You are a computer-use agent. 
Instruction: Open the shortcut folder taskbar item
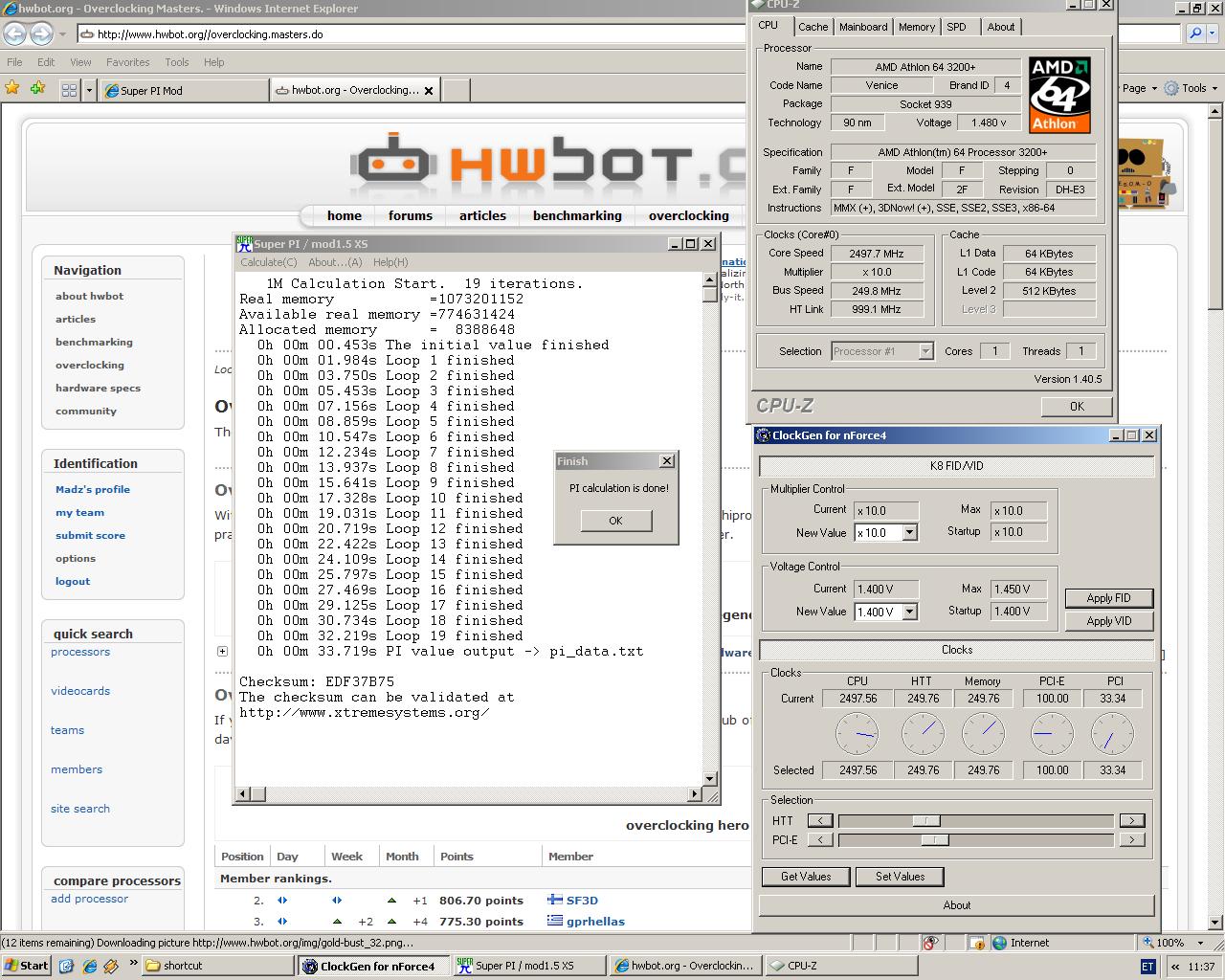pos(218,966)
